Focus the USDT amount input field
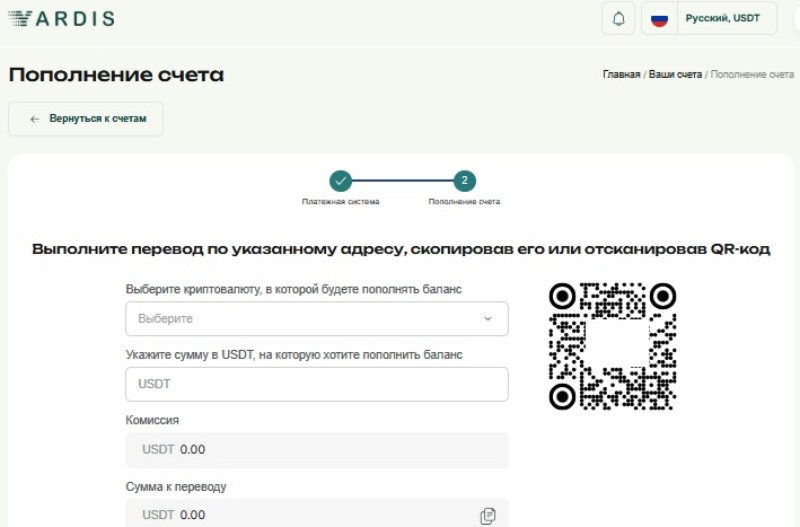 point(316,384)
